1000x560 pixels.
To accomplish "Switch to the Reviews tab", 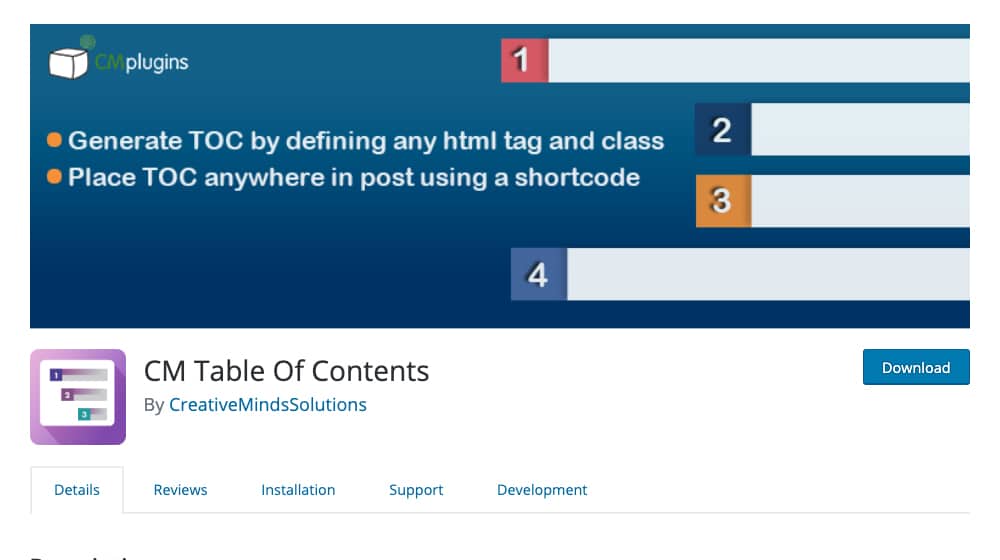I will tap(180, 490).
